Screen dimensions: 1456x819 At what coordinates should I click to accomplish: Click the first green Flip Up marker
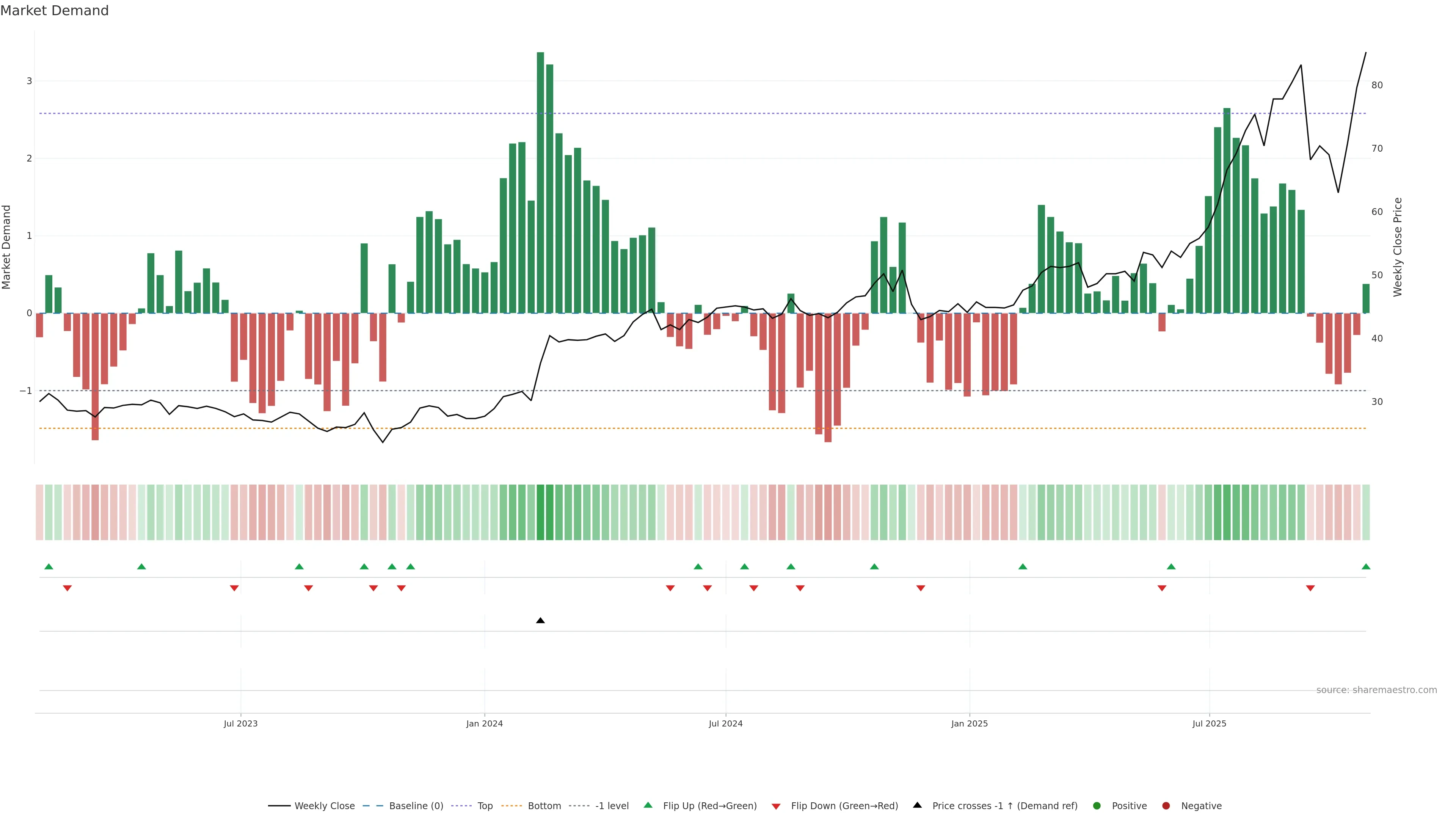click(x=49, y=566)
